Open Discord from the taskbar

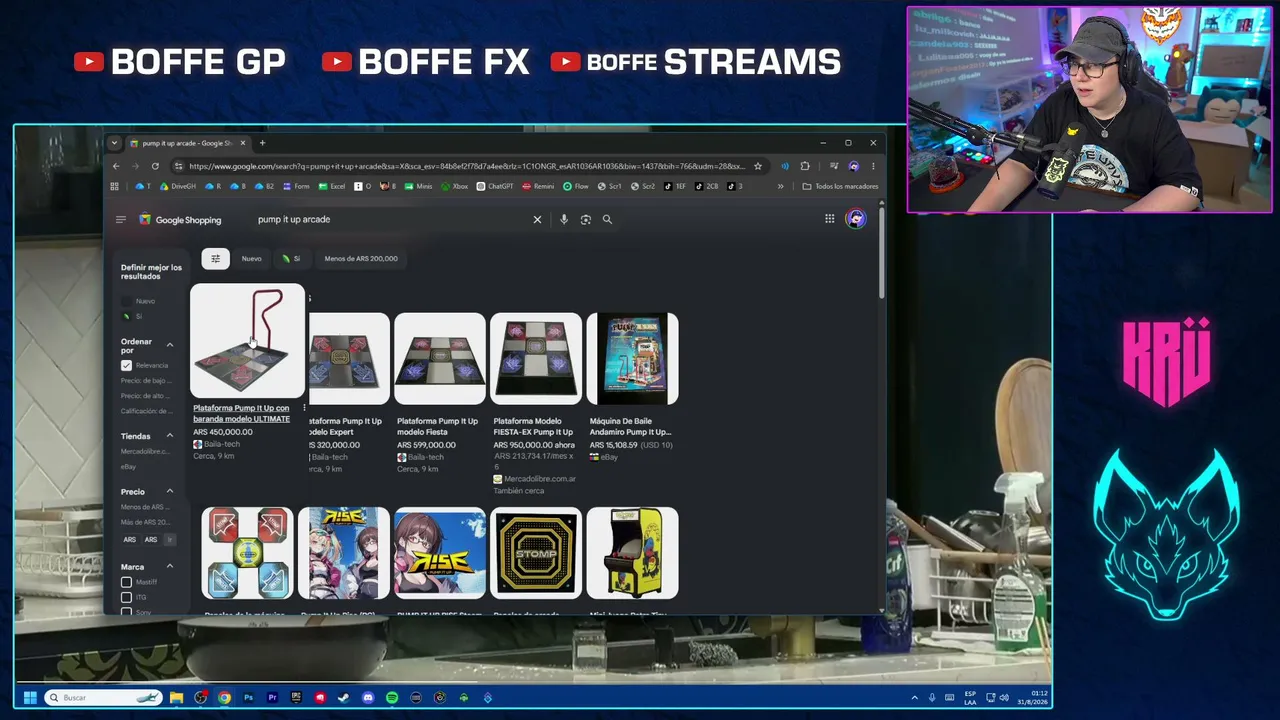click(x=368, y=697)
